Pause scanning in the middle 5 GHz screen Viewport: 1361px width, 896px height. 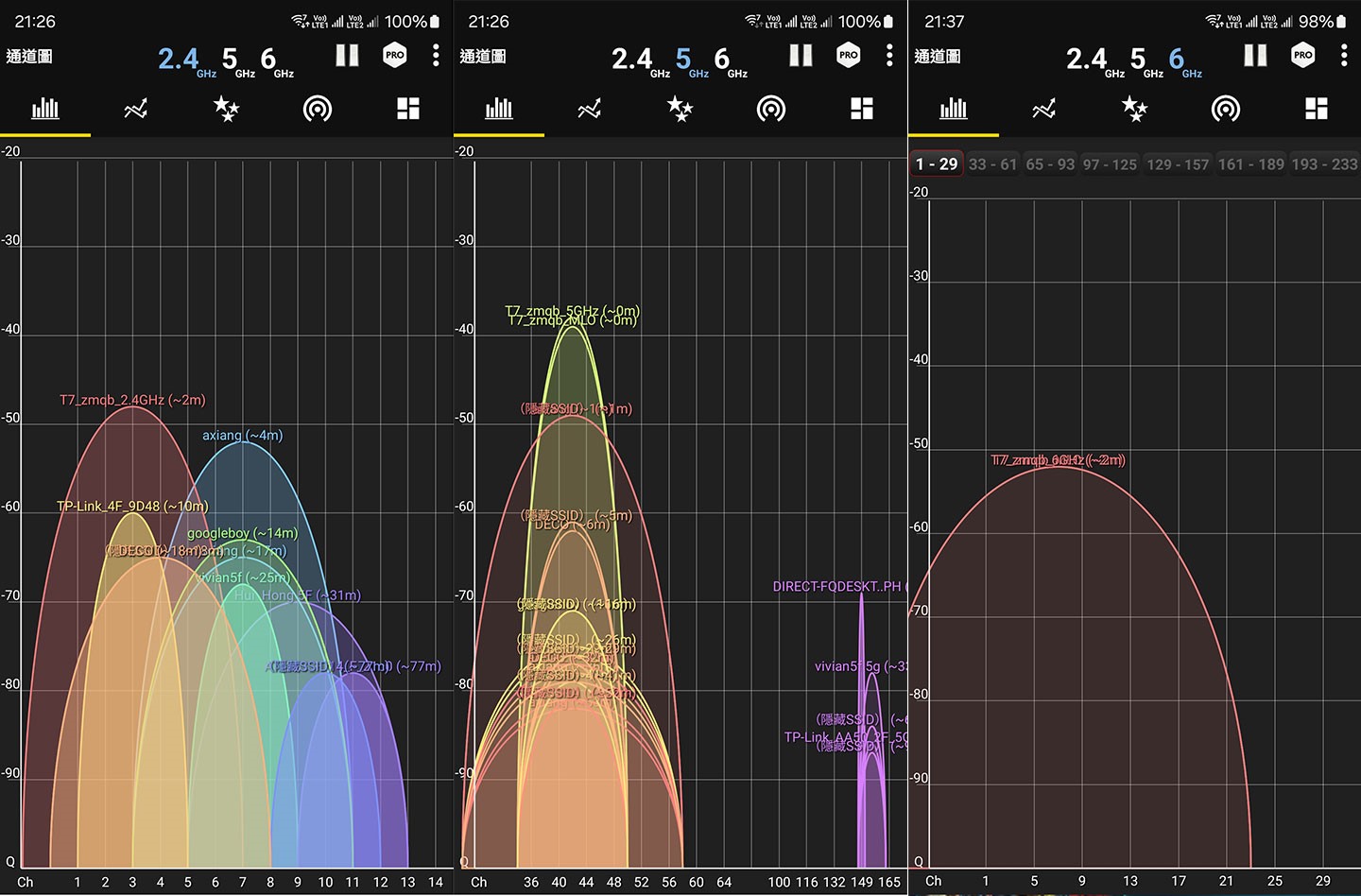[x=801, y=56]
